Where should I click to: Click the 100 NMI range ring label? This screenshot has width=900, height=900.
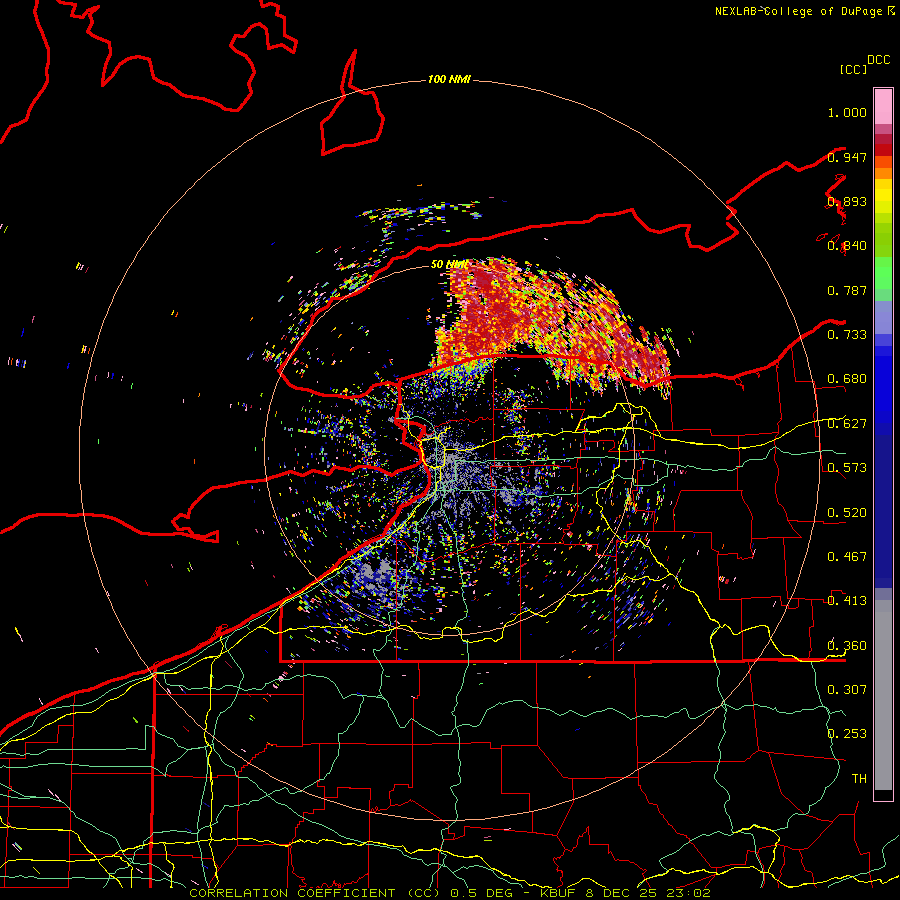click(x=449, y=79)
